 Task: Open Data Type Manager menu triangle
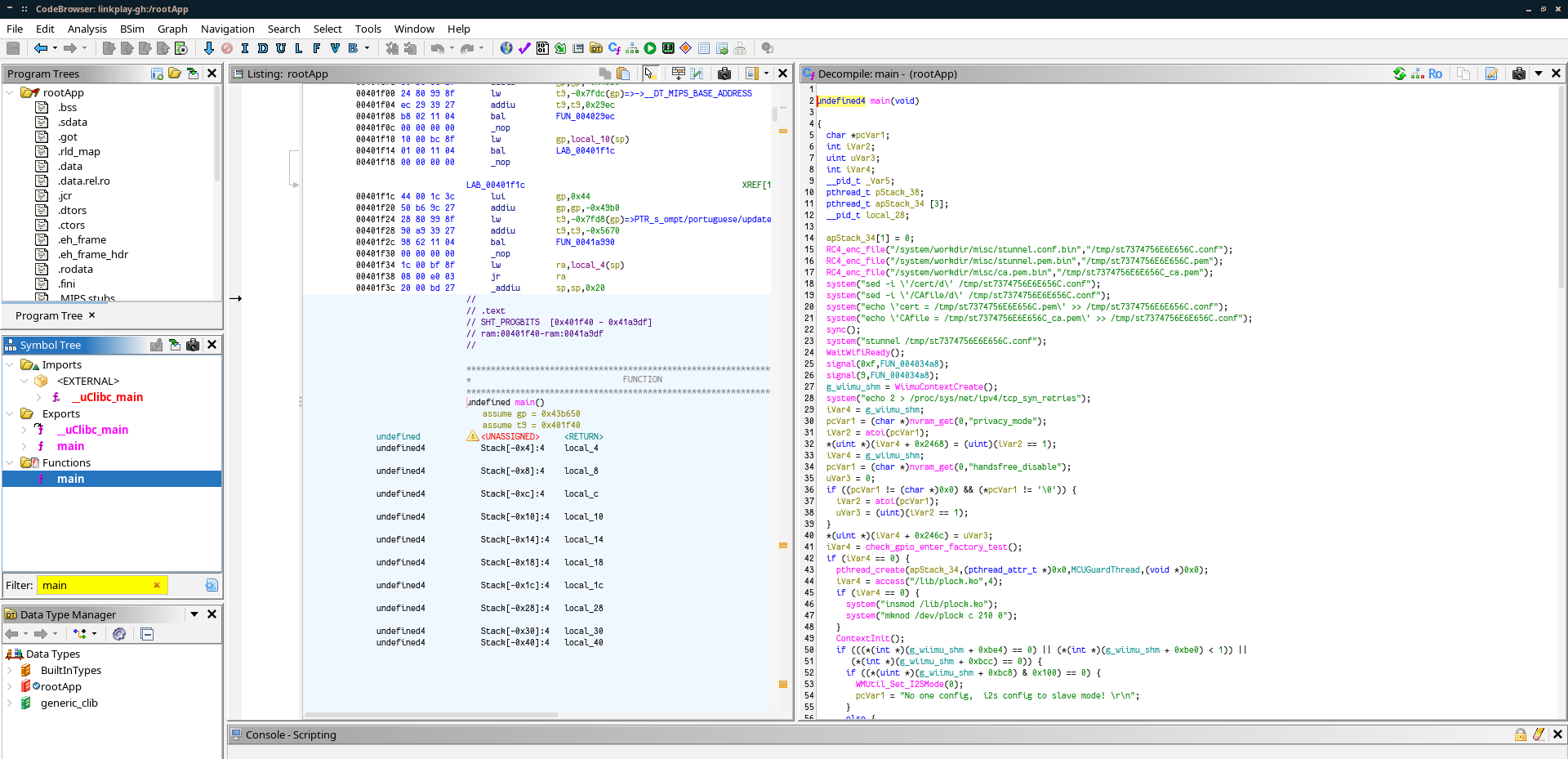click(x=194, y=614)
